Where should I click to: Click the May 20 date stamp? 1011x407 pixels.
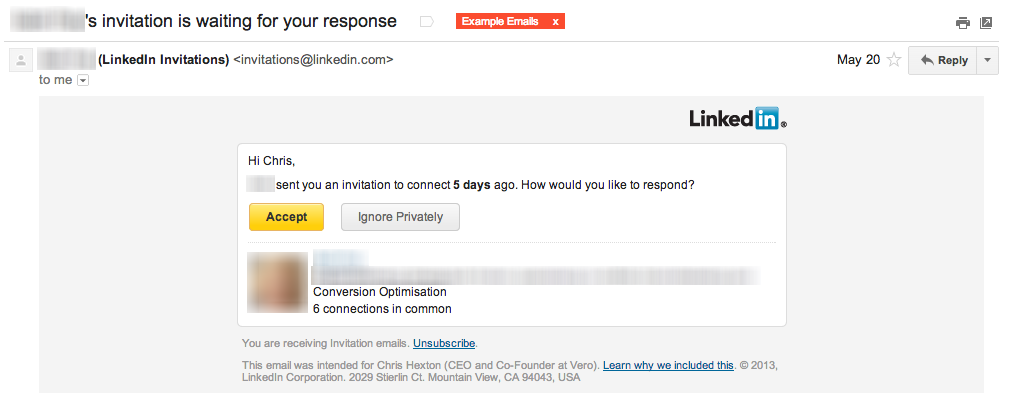858,60
